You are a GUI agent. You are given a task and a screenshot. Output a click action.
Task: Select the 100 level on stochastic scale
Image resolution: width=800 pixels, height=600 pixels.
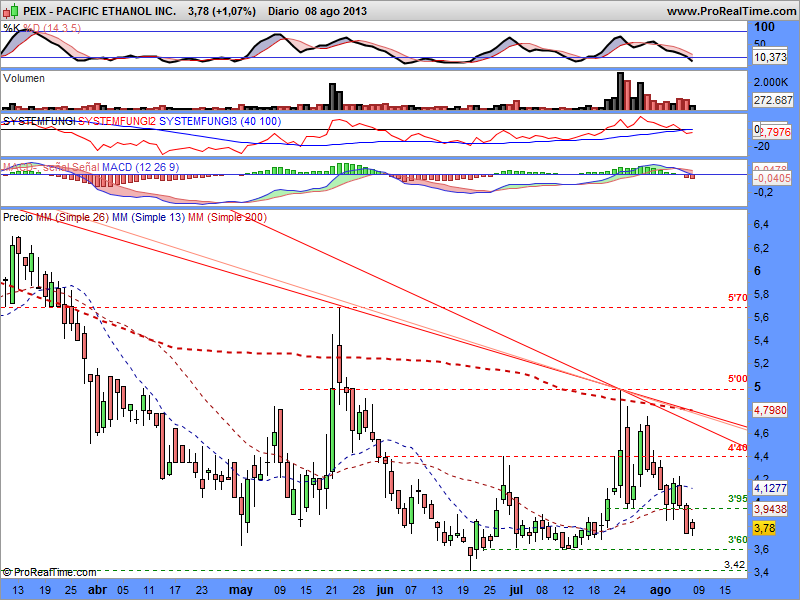tap(765, 27)
